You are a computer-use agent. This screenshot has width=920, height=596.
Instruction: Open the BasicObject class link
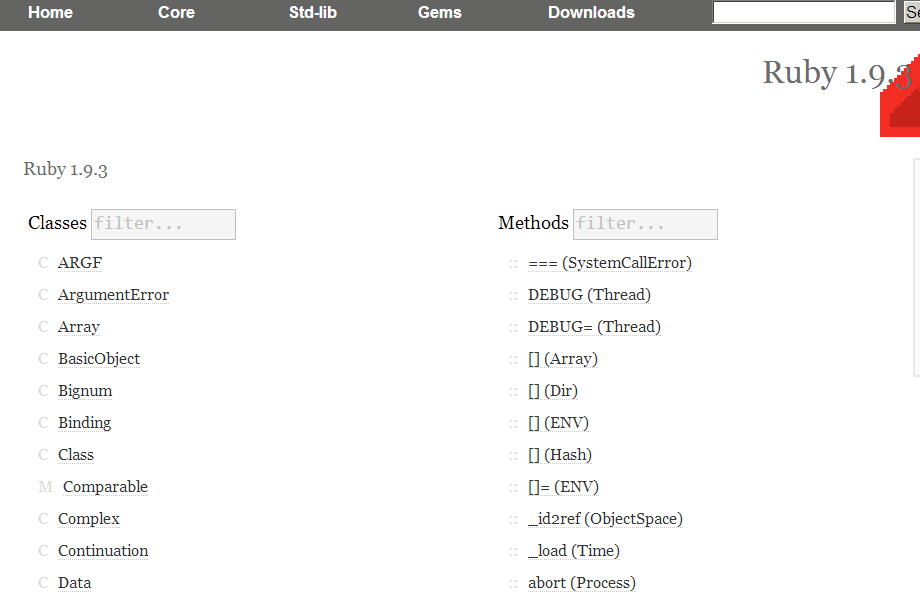99,359
